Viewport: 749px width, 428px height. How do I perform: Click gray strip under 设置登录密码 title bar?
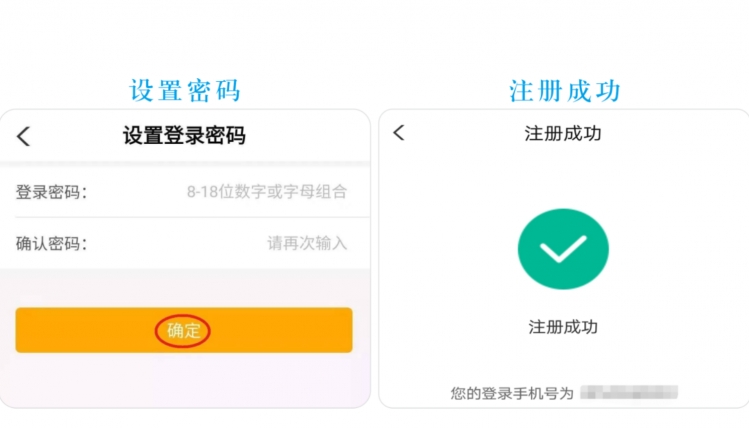tap(185, 163)
